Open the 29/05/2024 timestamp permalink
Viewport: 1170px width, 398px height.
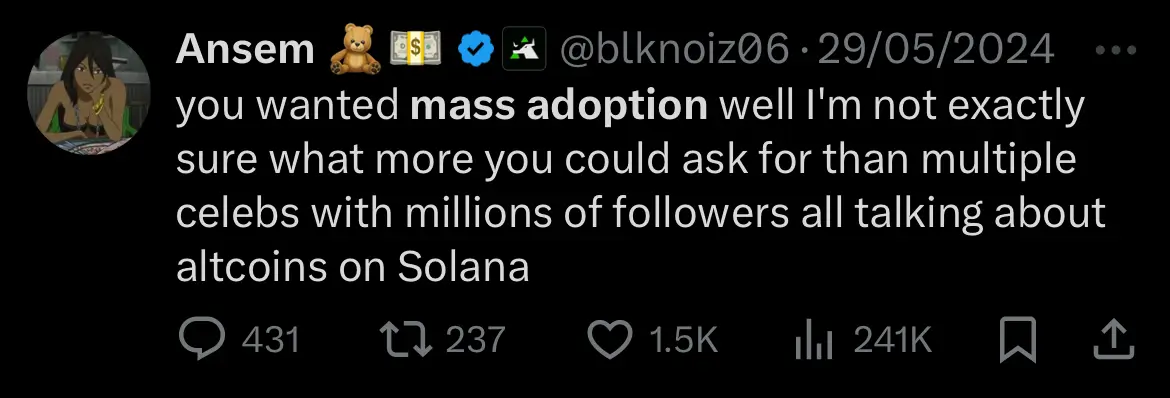pos(936,50)
